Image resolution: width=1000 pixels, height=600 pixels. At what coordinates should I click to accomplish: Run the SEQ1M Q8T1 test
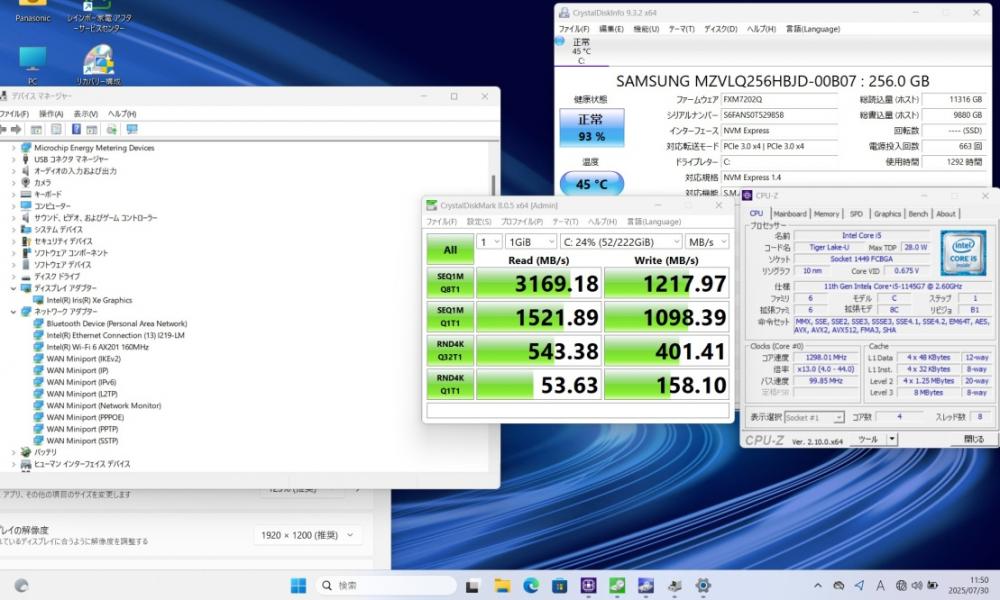pyautogui.click(x=450, y=283)
